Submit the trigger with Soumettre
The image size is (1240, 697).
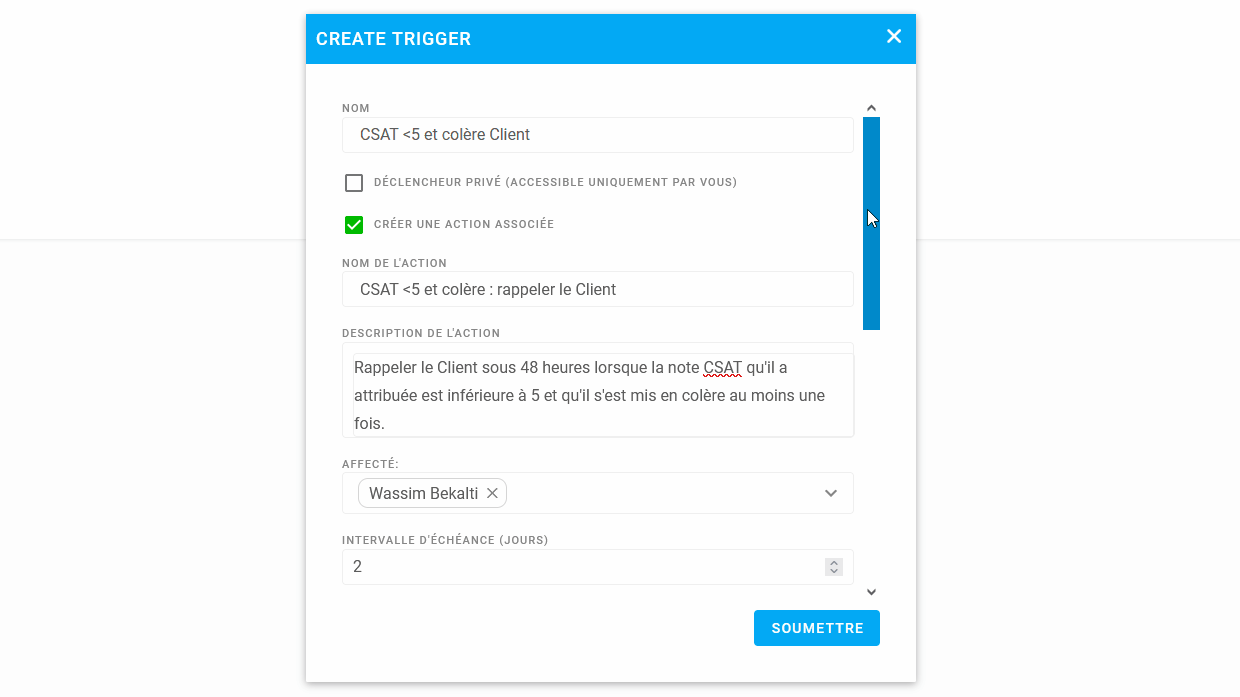pos(816,628)
